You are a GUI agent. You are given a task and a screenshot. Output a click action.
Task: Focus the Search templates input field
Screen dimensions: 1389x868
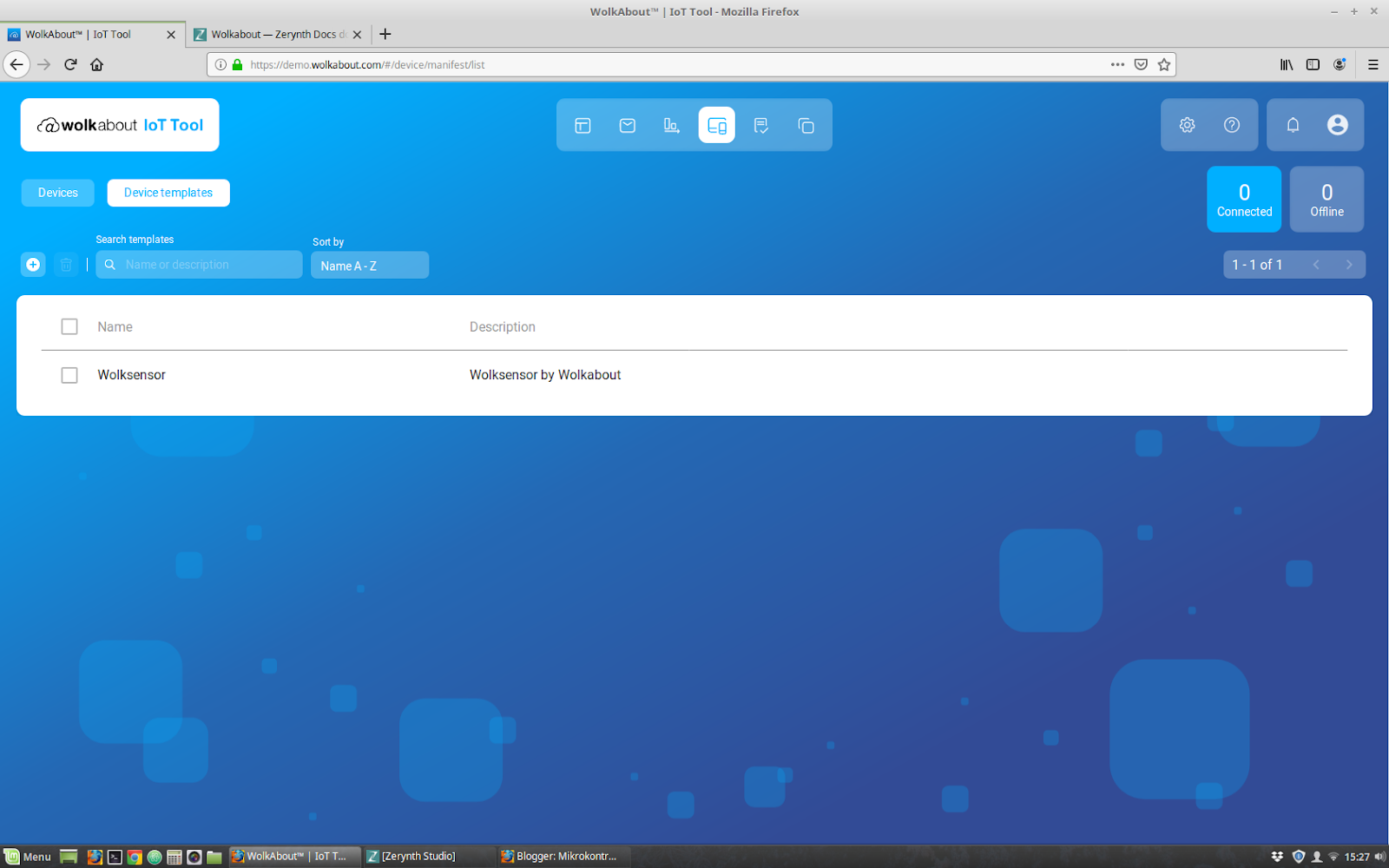pyautogui.click(x=199, y=265)
